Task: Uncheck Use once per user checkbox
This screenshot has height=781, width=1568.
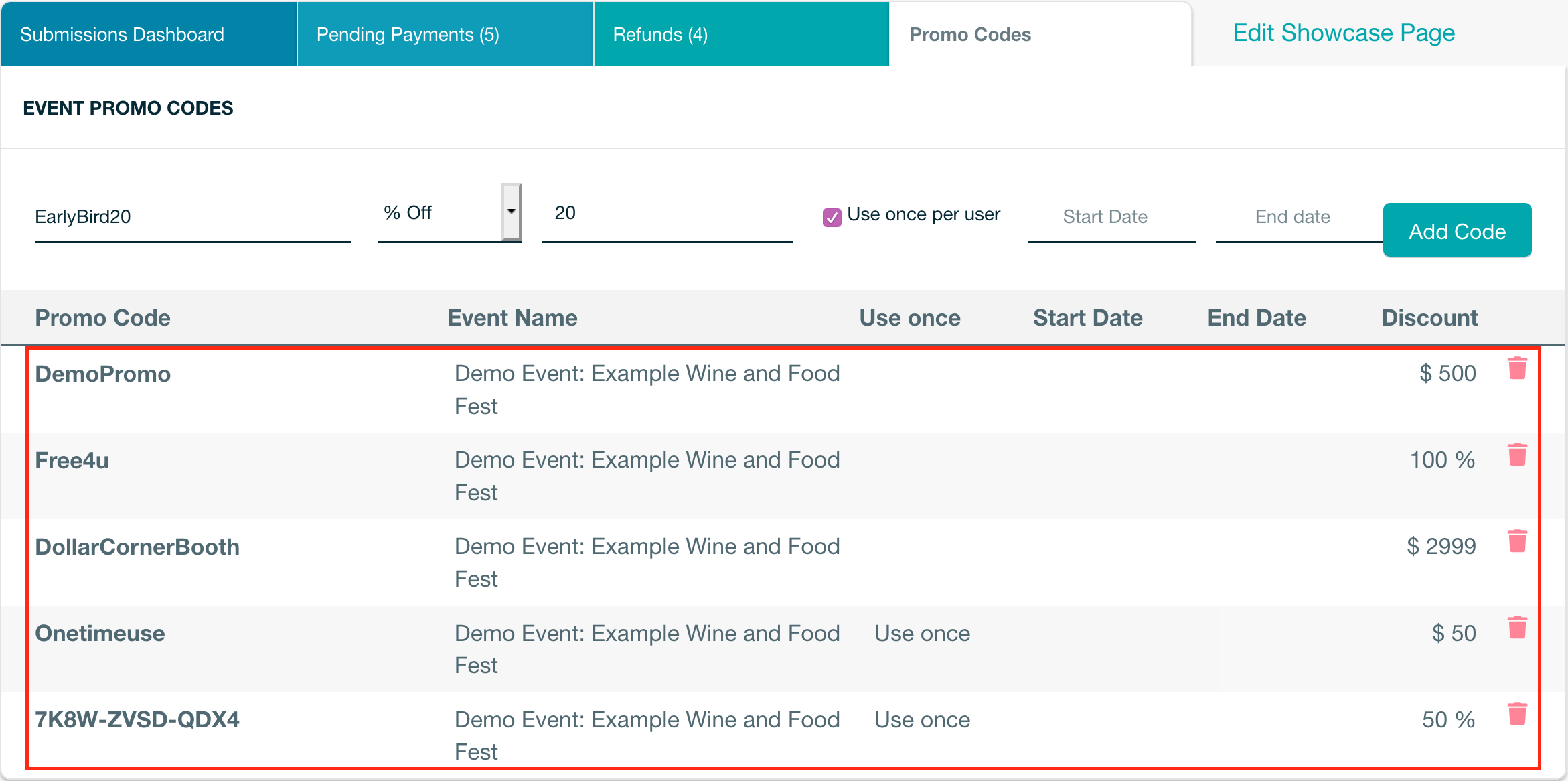Action: coord(832,217)
